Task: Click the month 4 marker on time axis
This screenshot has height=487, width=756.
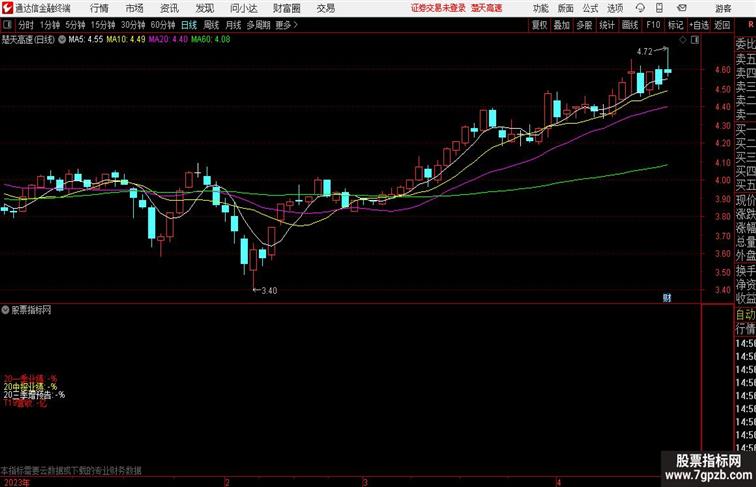Action: point(559,483)
